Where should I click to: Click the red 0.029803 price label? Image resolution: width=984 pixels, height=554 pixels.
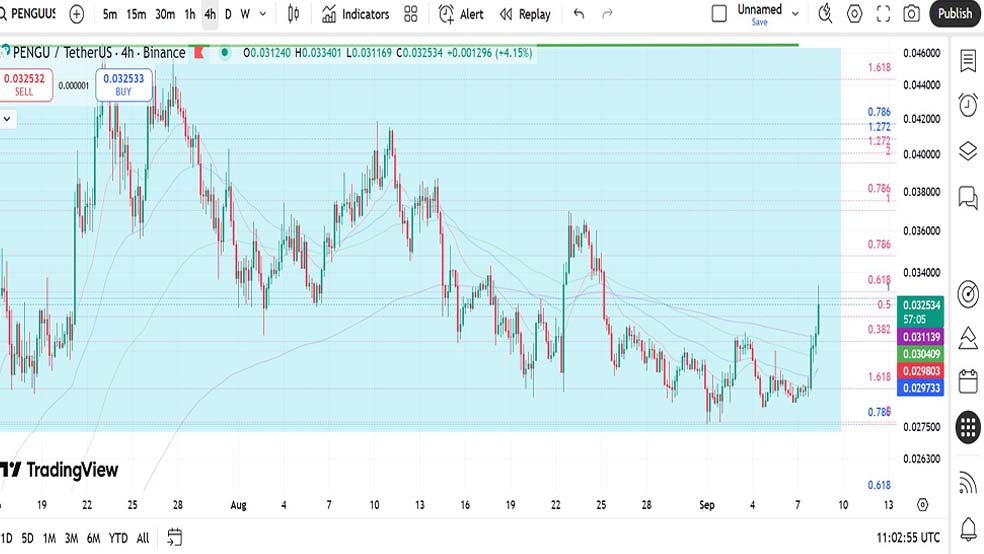(921, 371)
